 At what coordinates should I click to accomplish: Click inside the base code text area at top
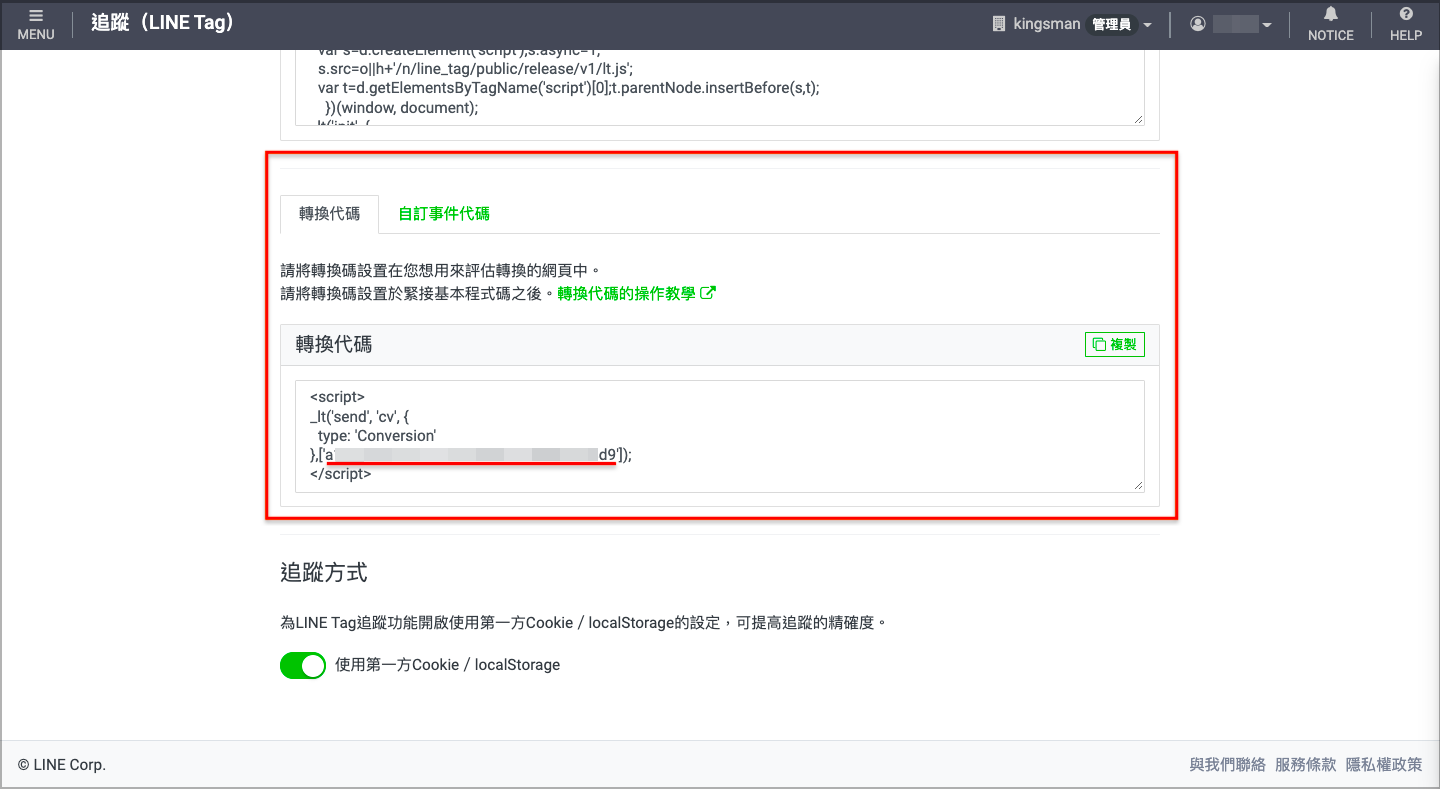[720, 88]
